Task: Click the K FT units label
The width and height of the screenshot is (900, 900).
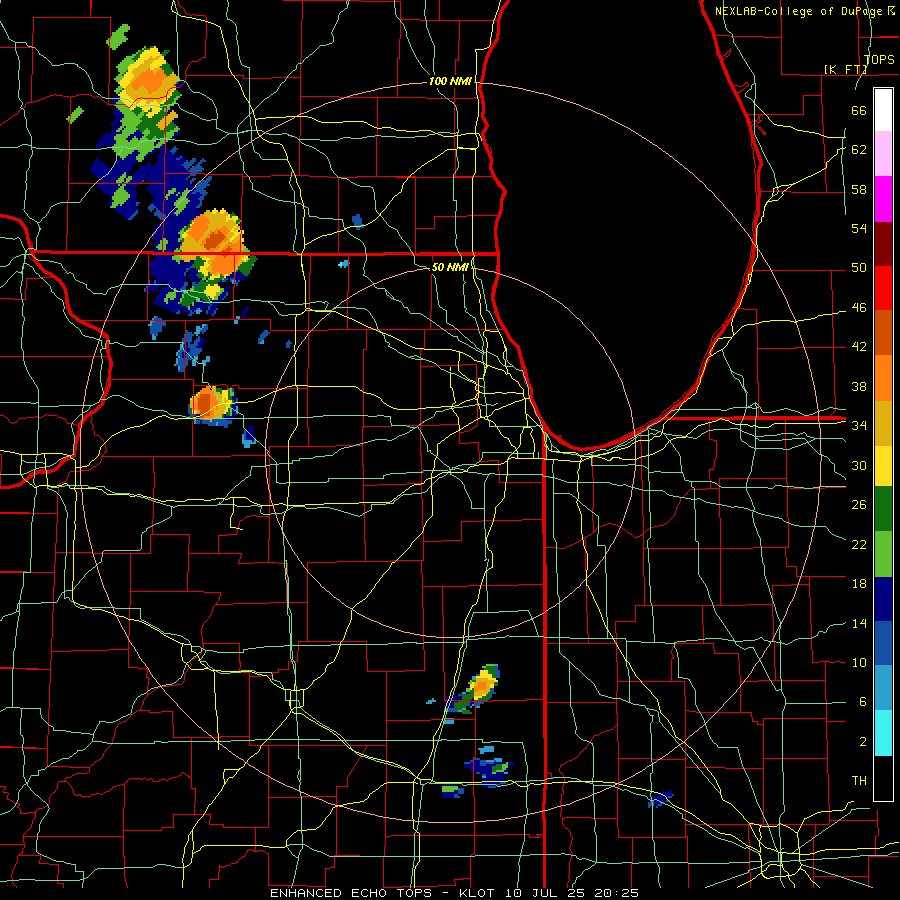Action: [x=845, y=69]
